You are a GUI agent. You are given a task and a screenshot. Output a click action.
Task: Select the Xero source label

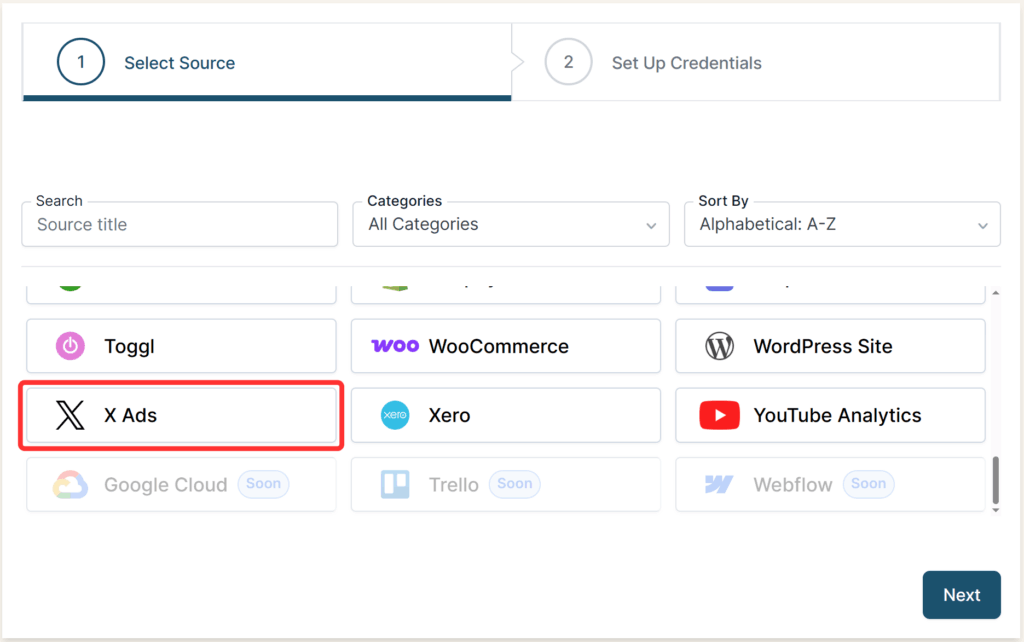[x=449, y=415]
